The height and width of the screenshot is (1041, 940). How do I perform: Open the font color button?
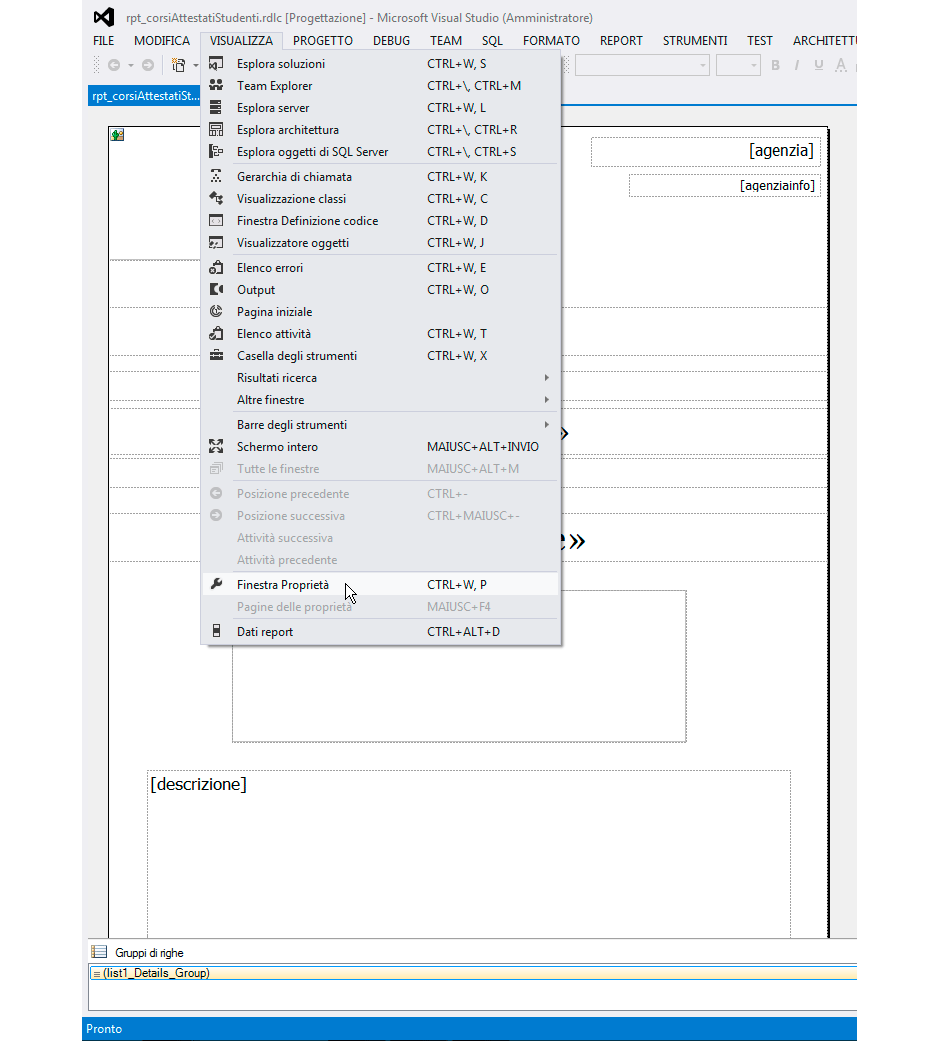[x=840, y=65]
